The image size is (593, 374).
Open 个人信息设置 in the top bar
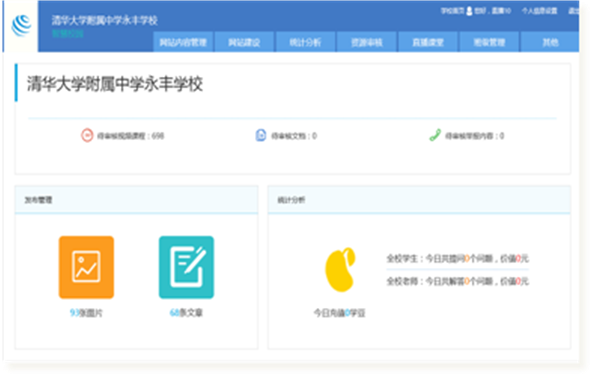pos(540,11)
